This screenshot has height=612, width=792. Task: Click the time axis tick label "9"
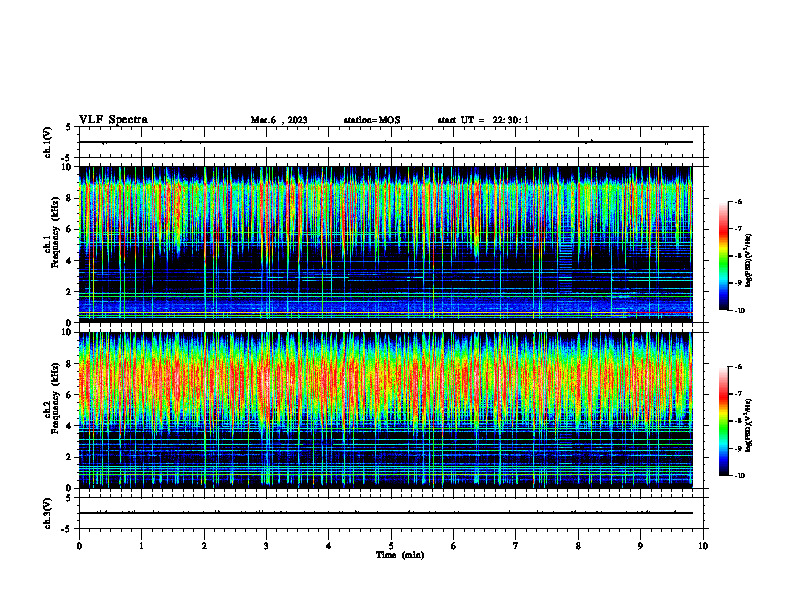click(x=640, y=546)
